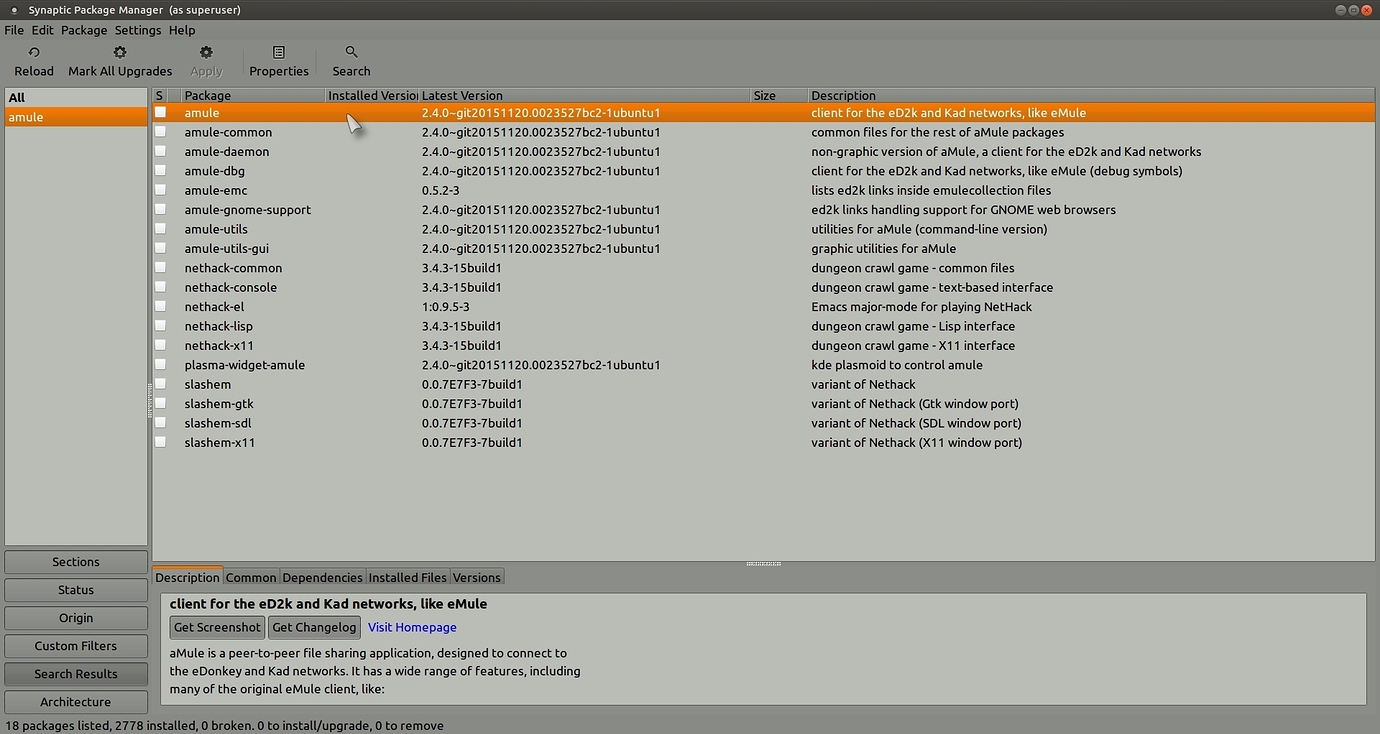Click the Get Screenshot button
The image size is (1380, 734).
coord(217,627)
